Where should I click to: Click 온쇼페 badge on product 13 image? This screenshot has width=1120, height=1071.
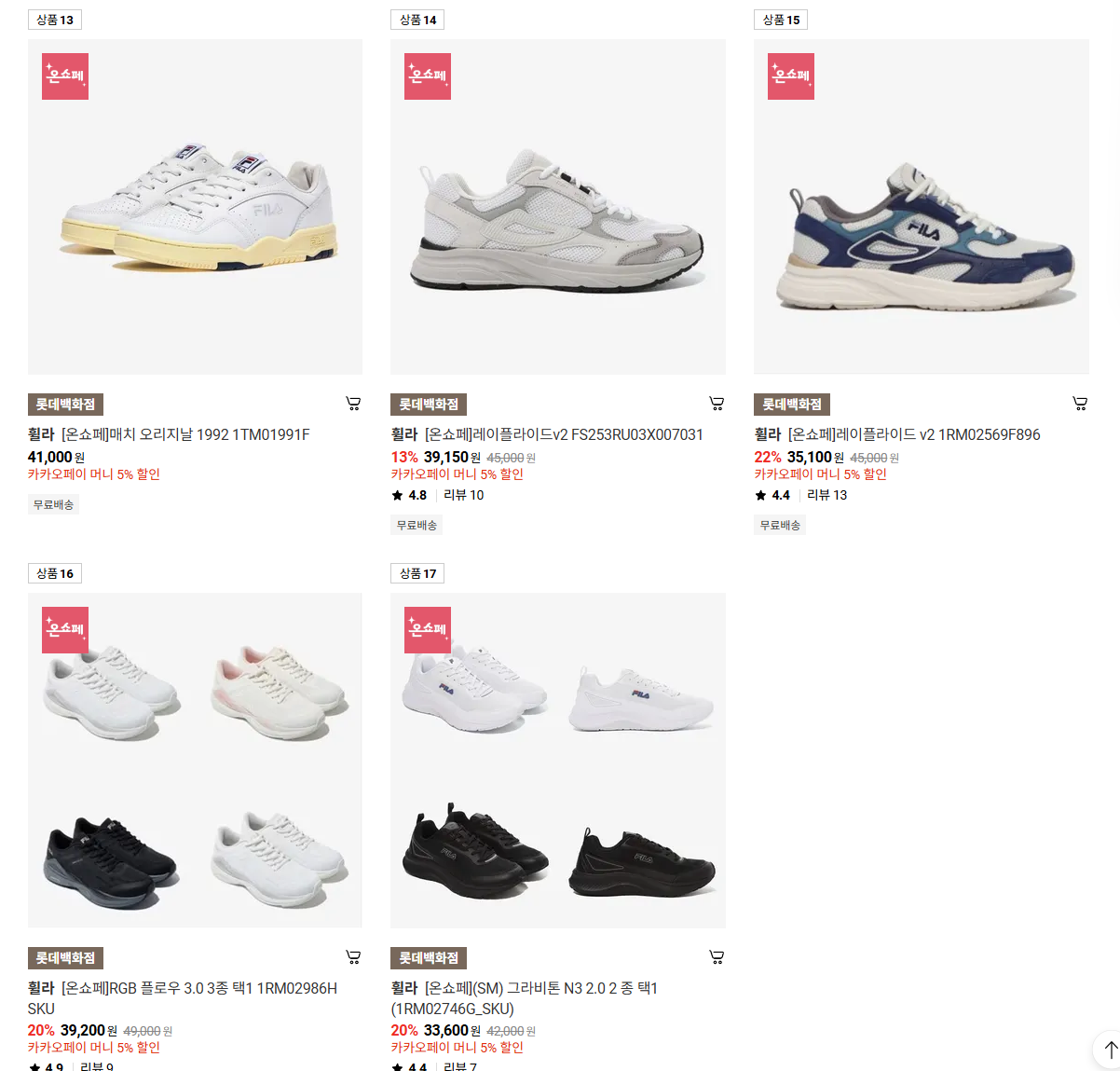[65, 76]
